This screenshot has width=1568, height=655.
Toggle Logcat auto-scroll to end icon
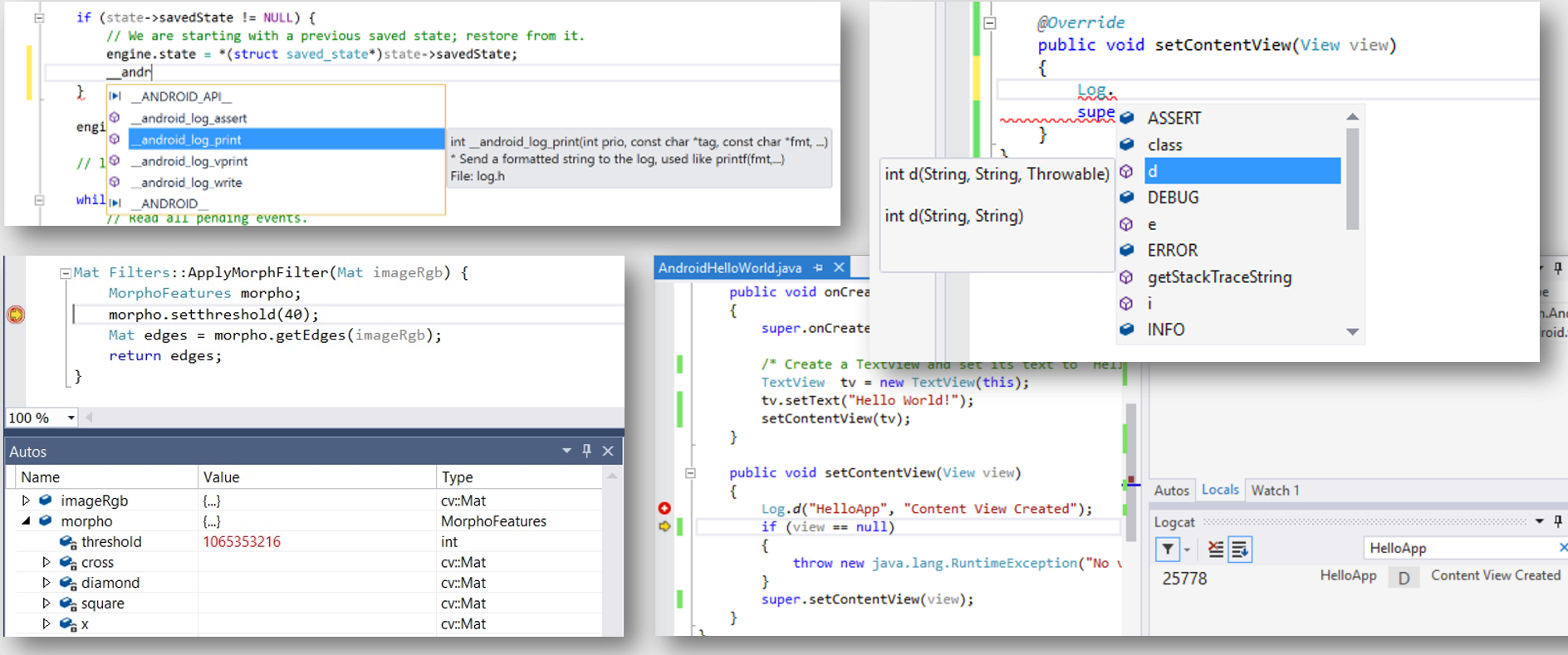[x=1240, y=550]
